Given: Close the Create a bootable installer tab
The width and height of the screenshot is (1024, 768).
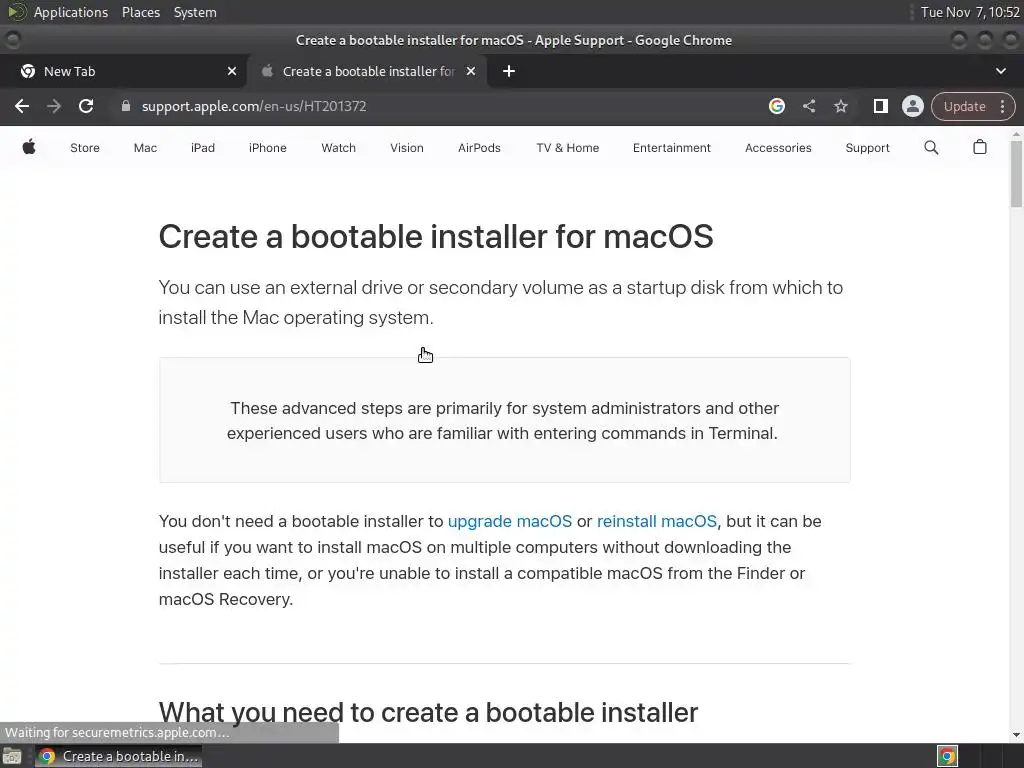Looking at the screenshot, I should click(471, 71).
